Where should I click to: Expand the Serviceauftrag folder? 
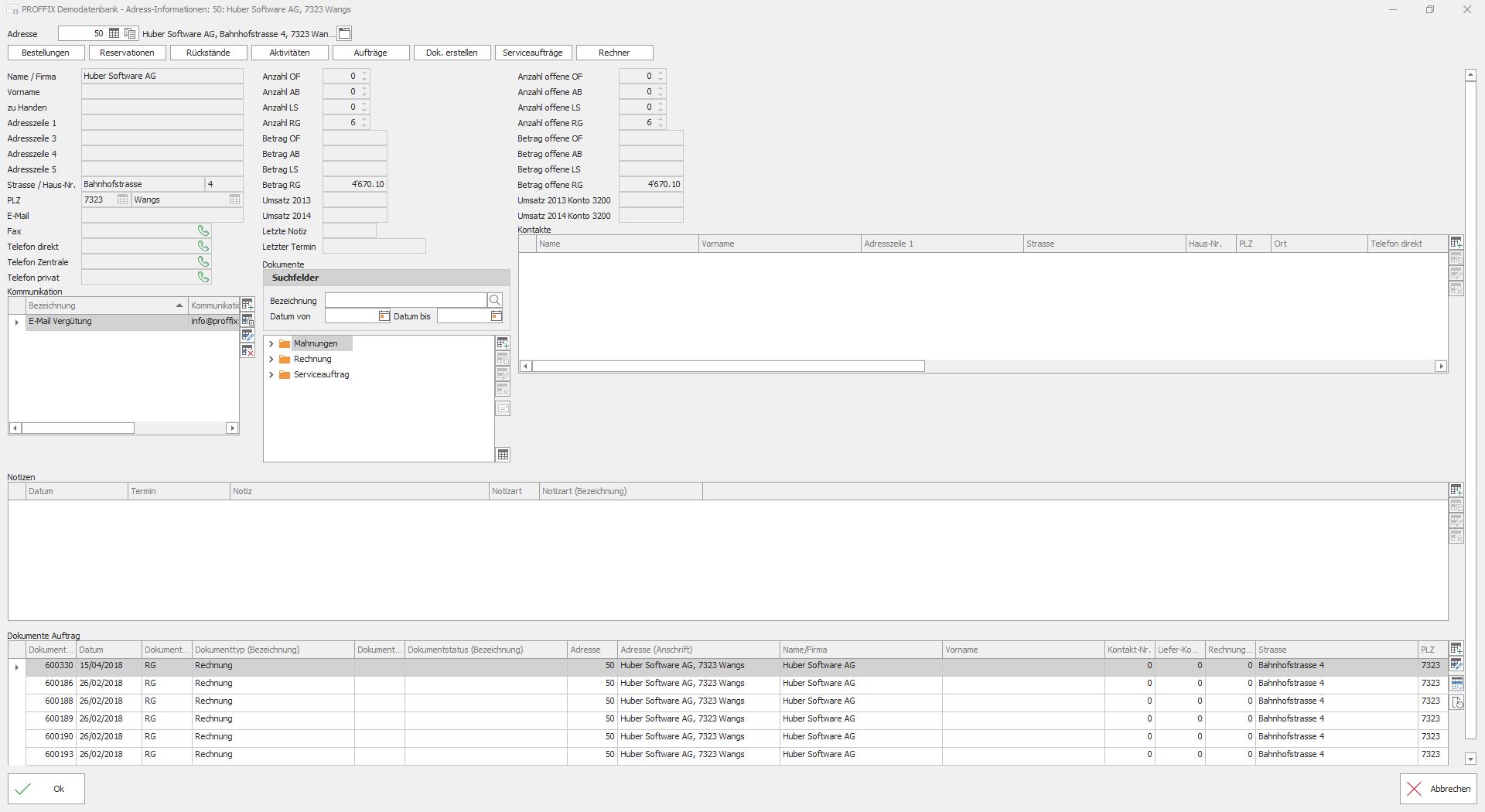tap(271, 374)
